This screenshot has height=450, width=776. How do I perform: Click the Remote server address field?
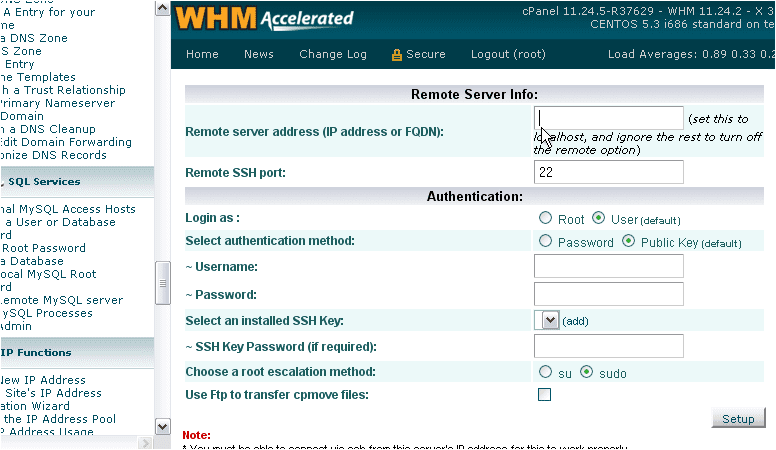click(609, 119)
